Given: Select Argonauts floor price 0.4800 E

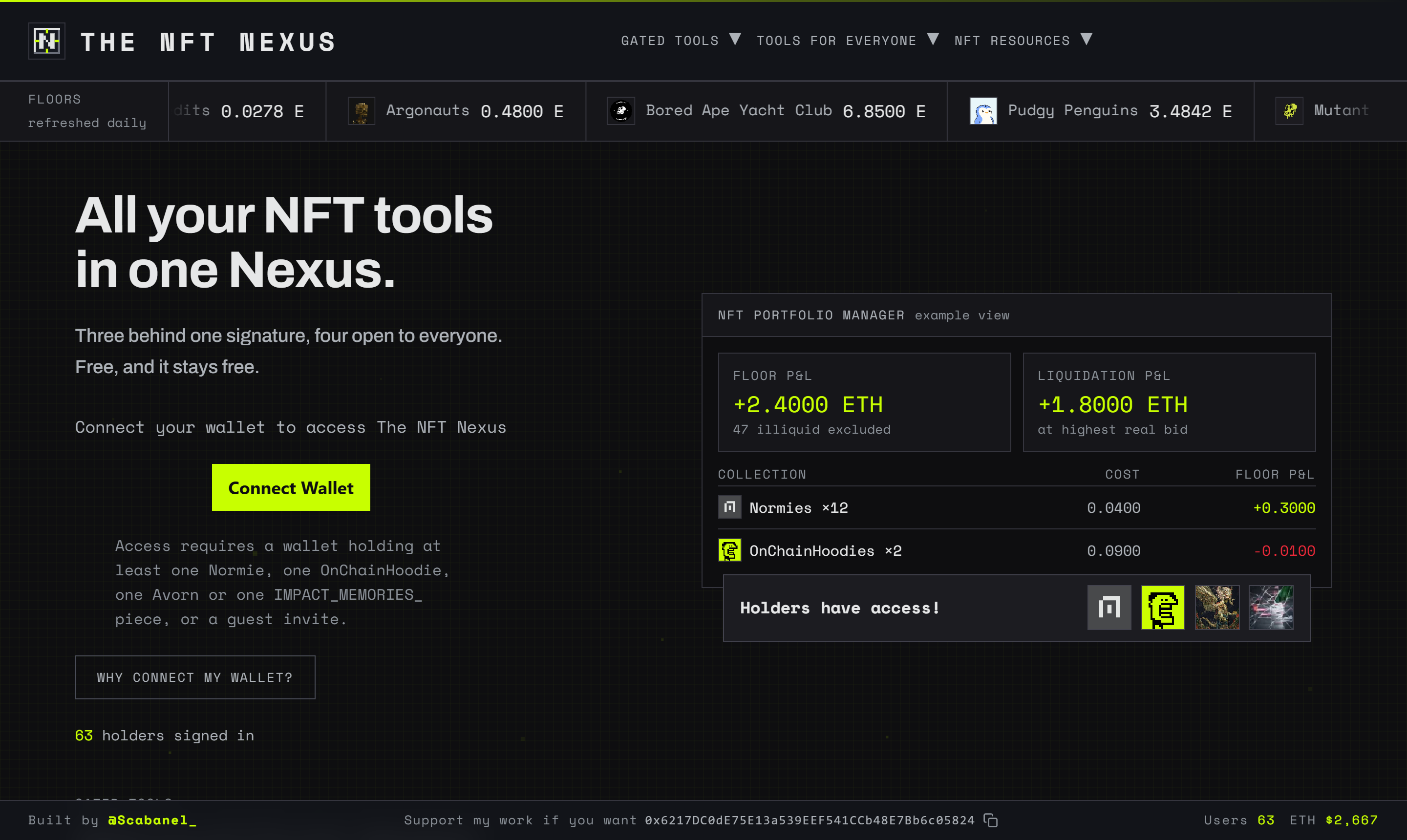Looking at the screenshot, I should [x=521, y=111].
